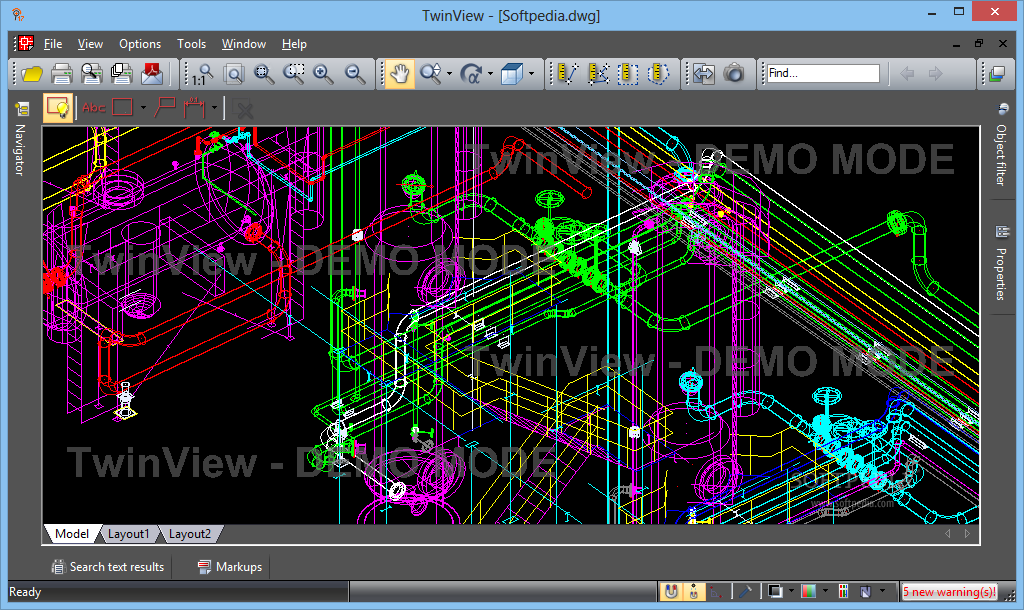Open the Help menu
The image size is (1024, 610).
point(295,44)
